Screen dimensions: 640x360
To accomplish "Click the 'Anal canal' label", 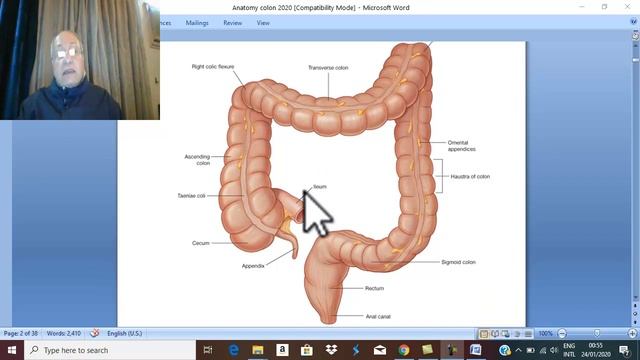I will (x=378, y=316).
